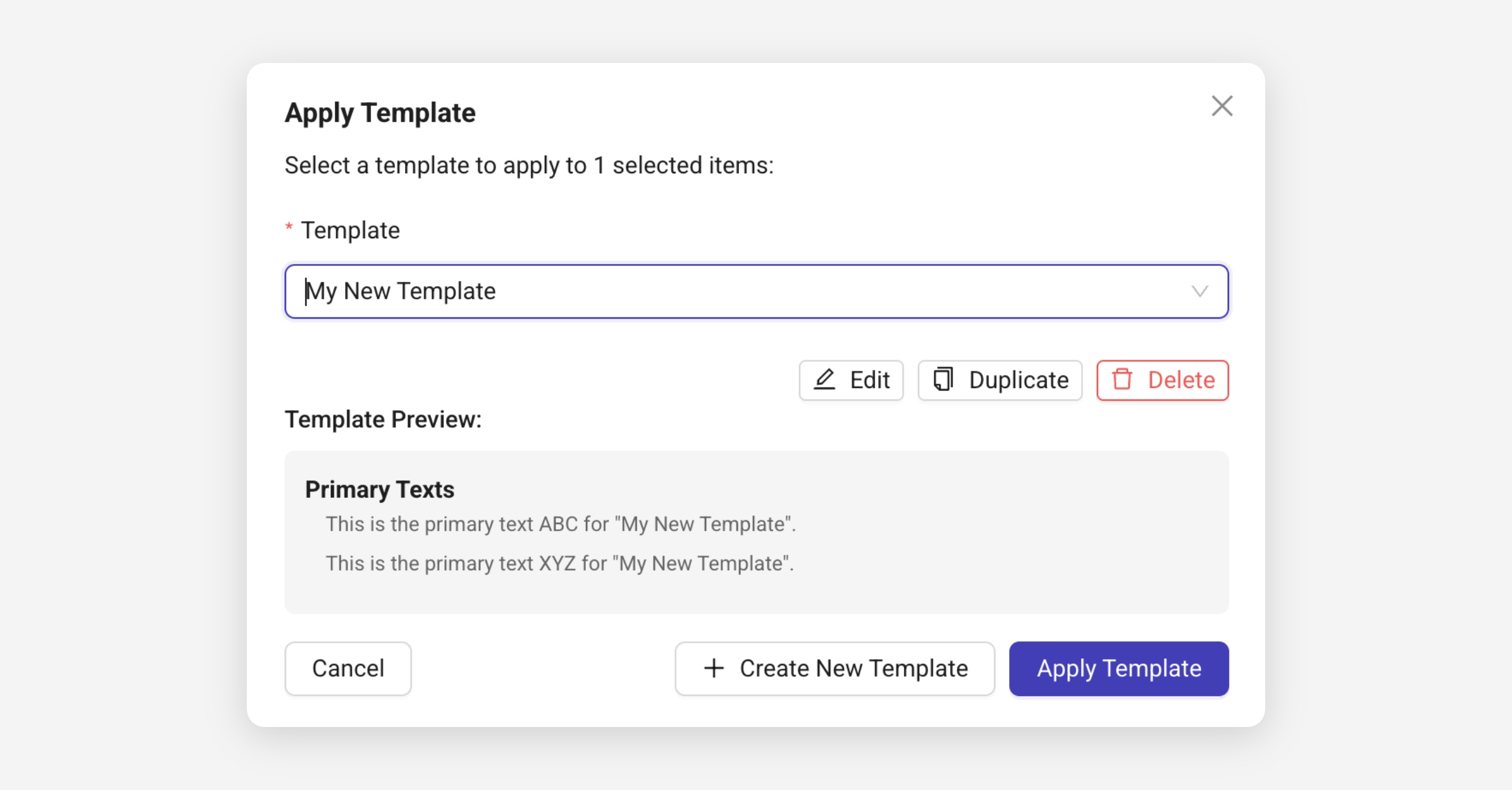Cancel the template dialog
1512x790 pixels.
[x=348, y=668]
